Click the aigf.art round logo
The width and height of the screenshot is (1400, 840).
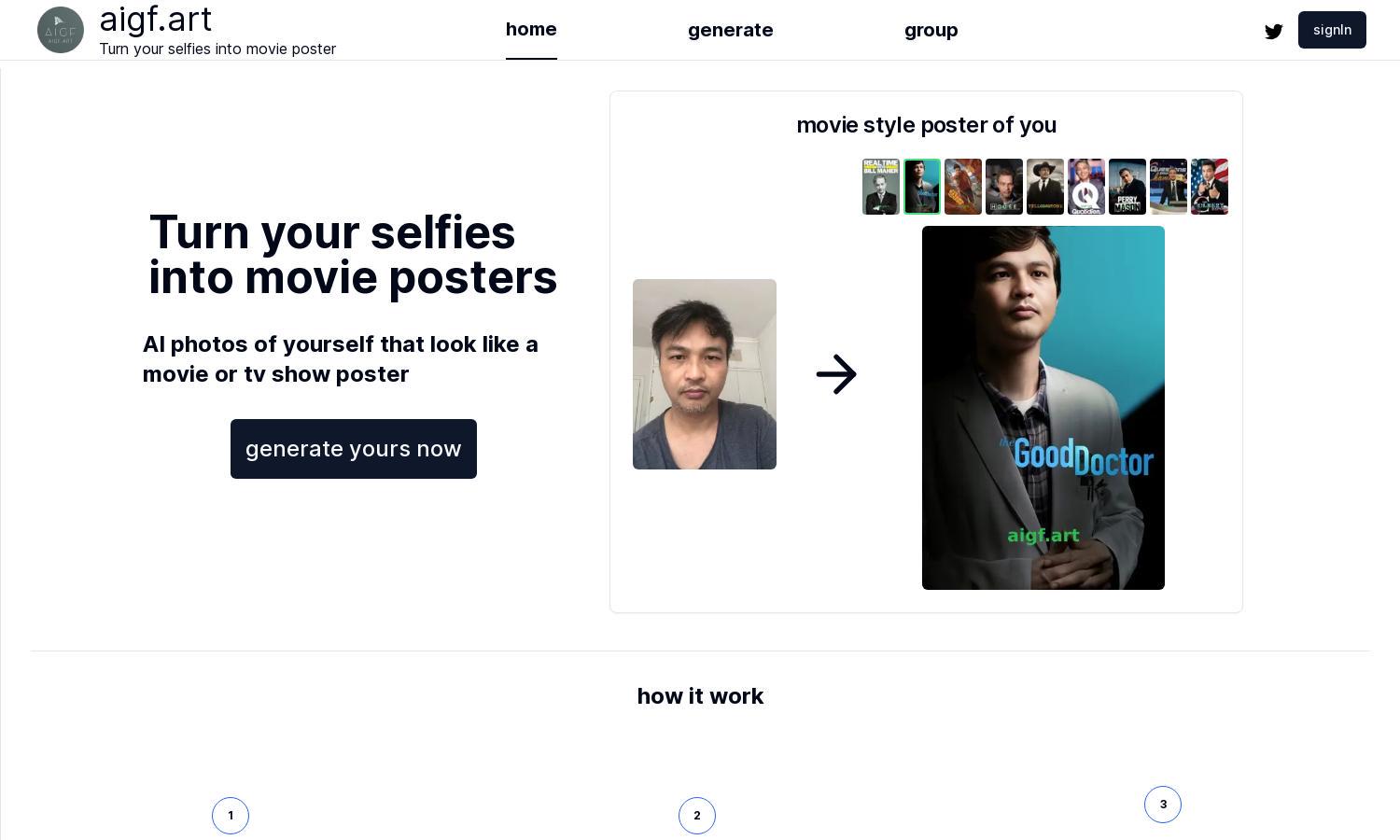61,30
